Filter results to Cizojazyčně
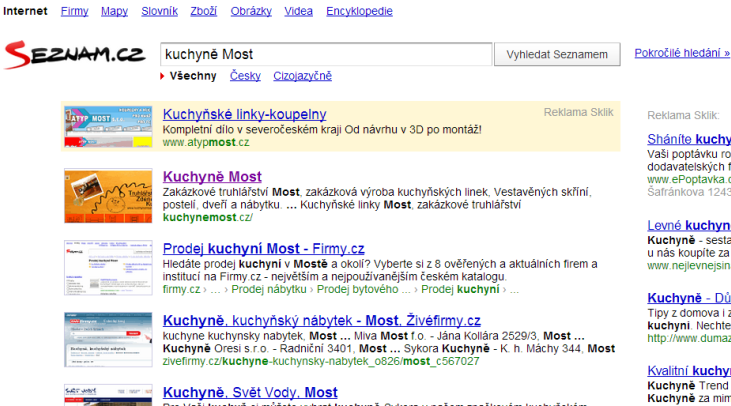731x406 pixels. (303, 76)
